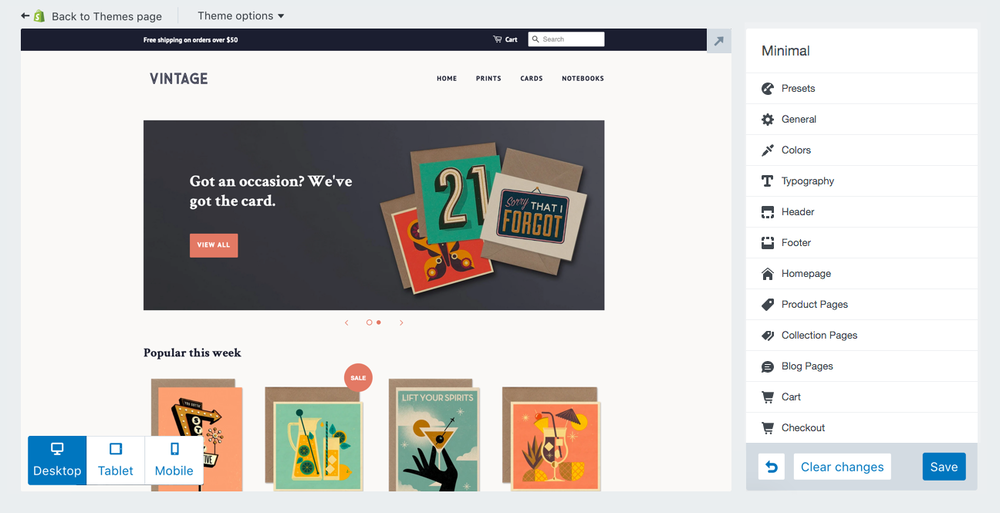Open the Header settings section

[862, 212]
